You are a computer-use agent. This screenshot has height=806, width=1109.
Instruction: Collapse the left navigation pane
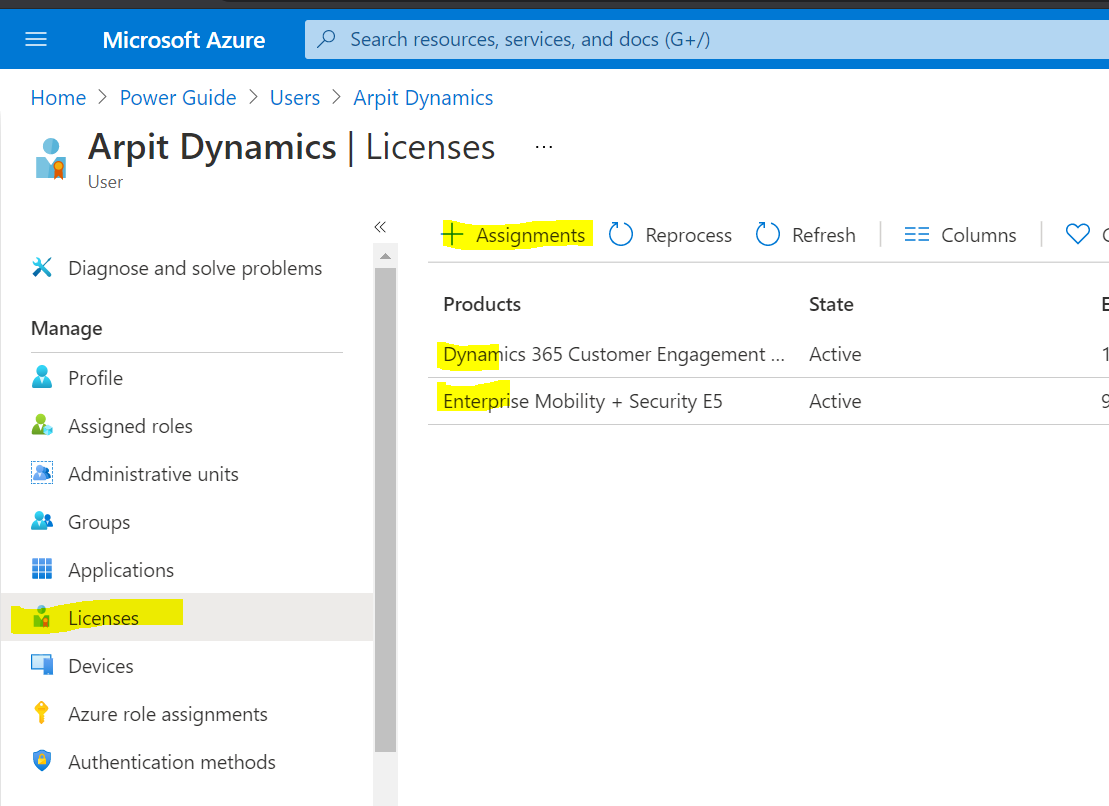380,227
